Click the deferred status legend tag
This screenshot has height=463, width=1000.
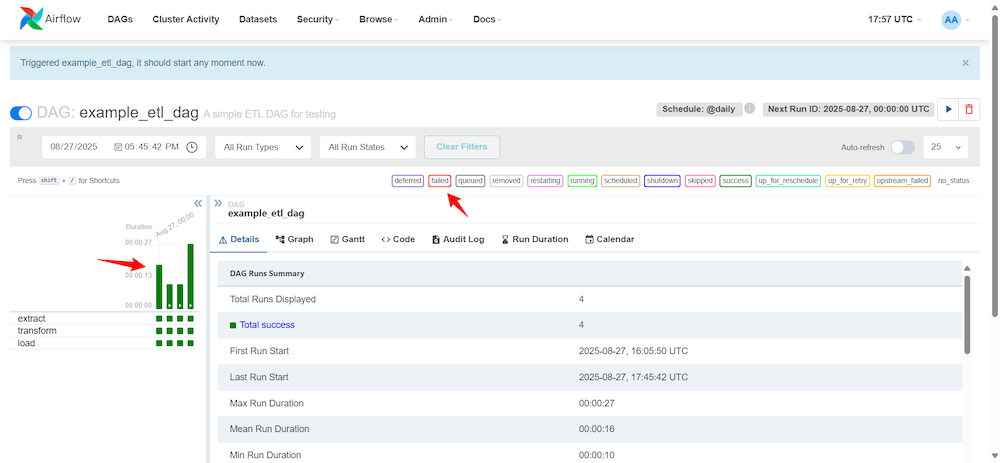tap(408, 181)
